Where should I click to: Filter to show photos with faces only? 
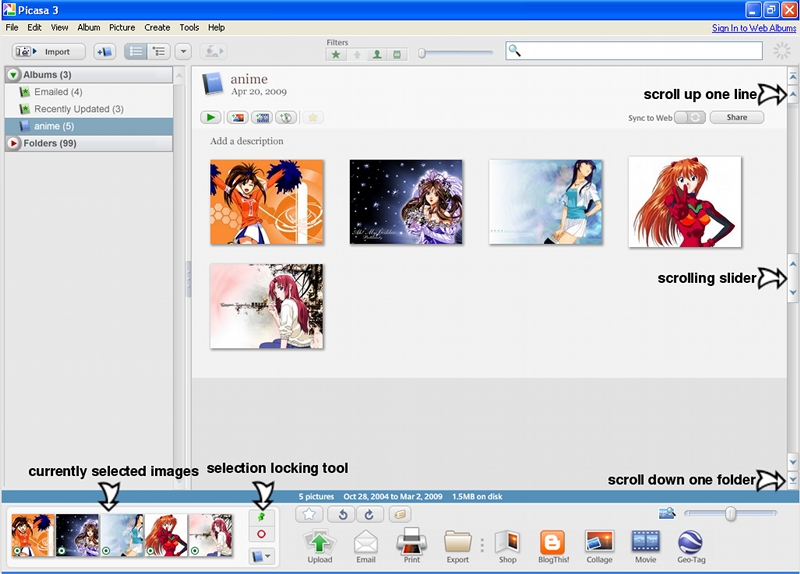[377, 55]
